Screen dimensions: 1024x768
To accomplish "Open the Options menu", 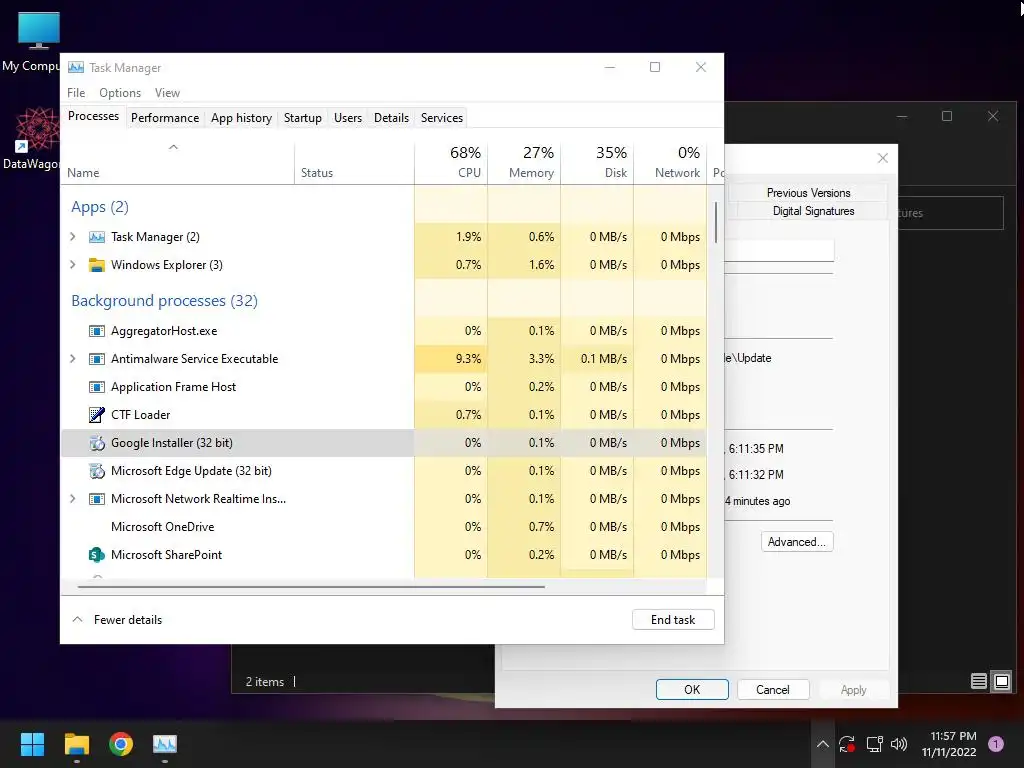I will [x=120, y=93].
